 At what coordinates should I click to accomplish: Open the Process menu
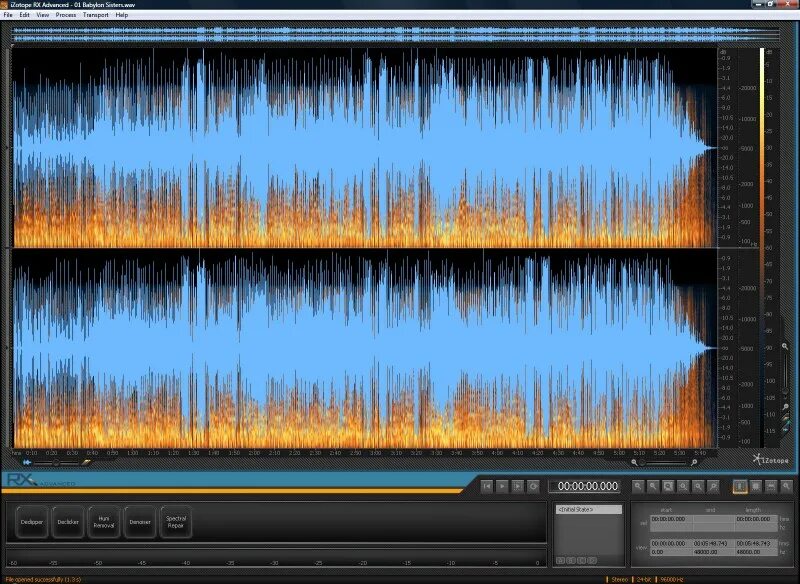pyautogui.click(x=66, y=15)
